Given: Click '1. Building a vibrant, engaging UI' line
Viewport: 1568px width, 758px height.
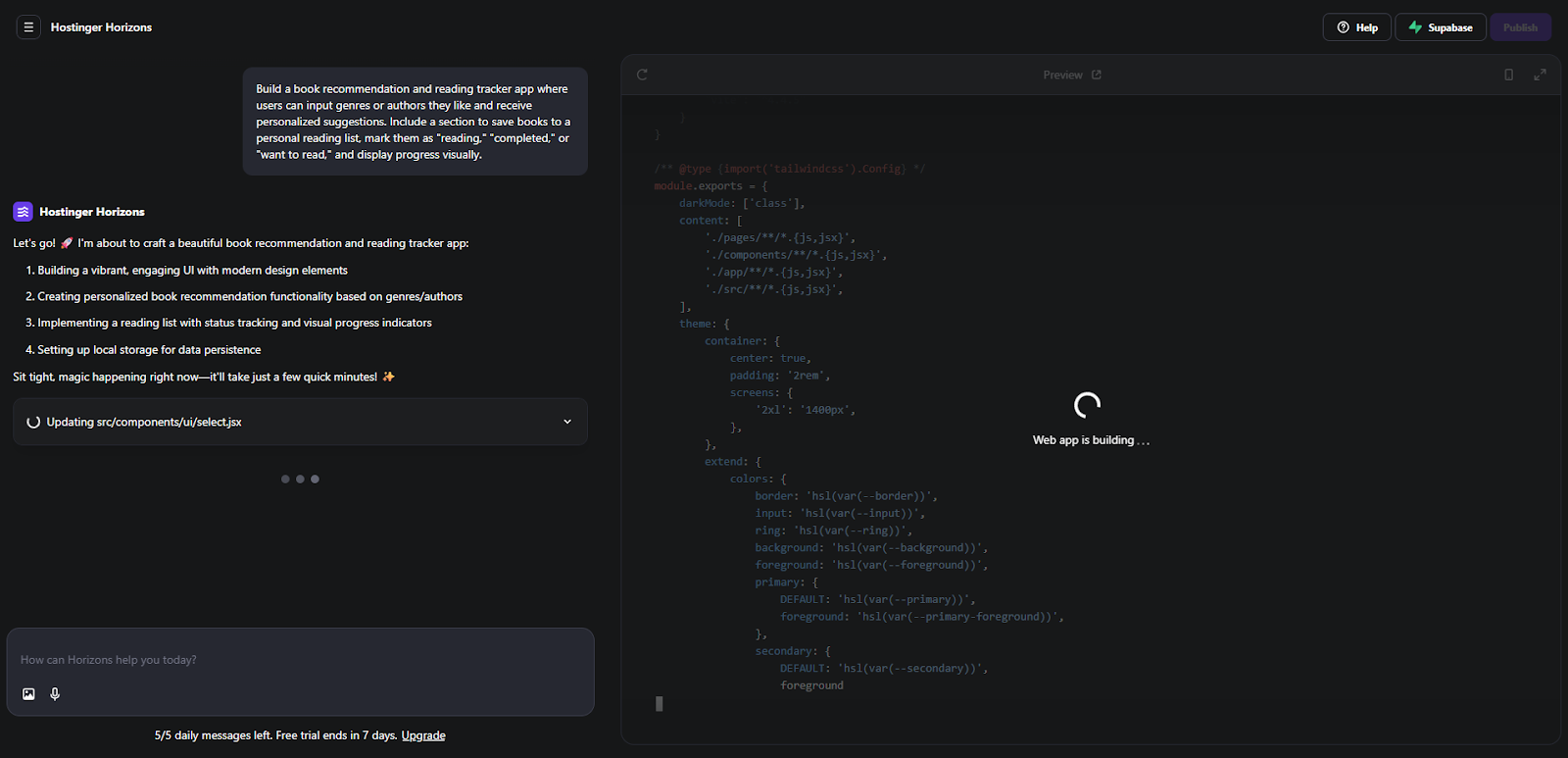Looking at the screenshot, I should point(187,271).
